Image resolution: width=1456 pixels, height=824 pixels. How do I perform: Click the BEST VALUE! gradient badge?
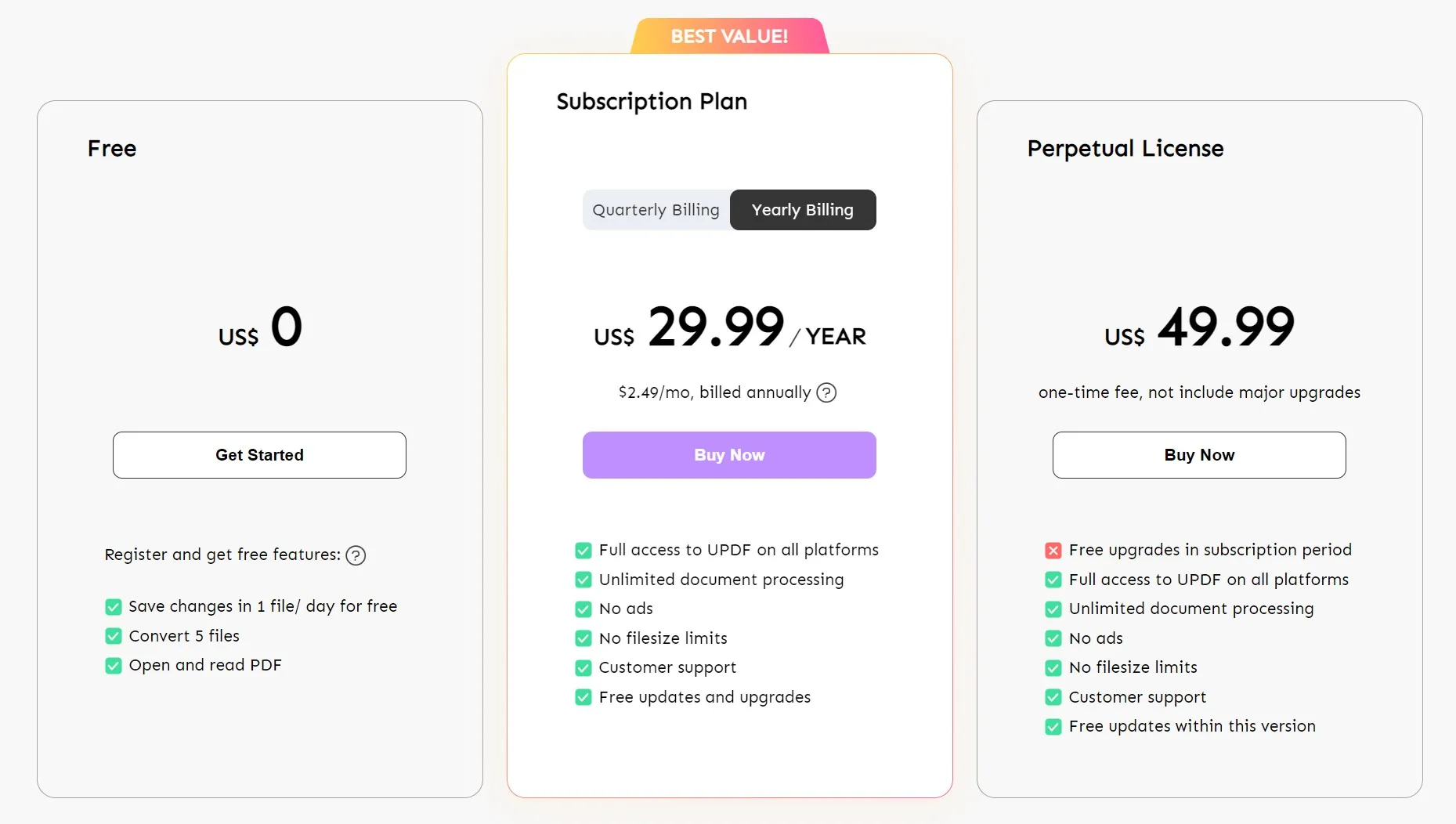729,36
